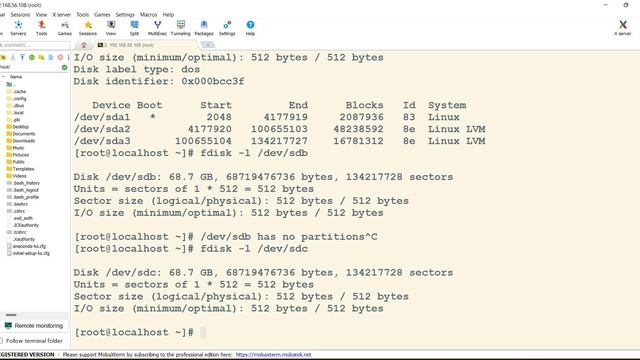640x360 pixels.
Task: Select the .cache folder
Action: (16, 91)
